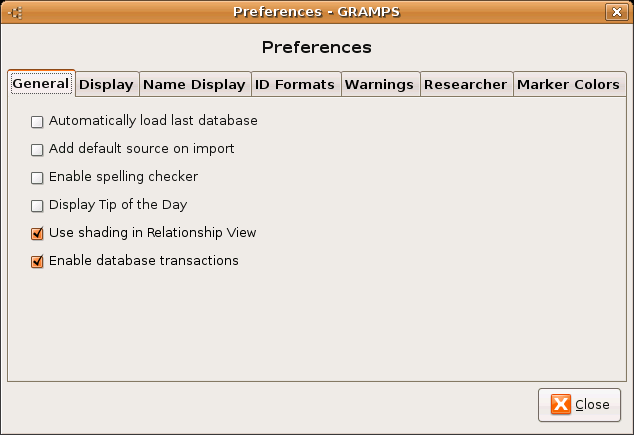Check Add default source on import

click(38, 149)
